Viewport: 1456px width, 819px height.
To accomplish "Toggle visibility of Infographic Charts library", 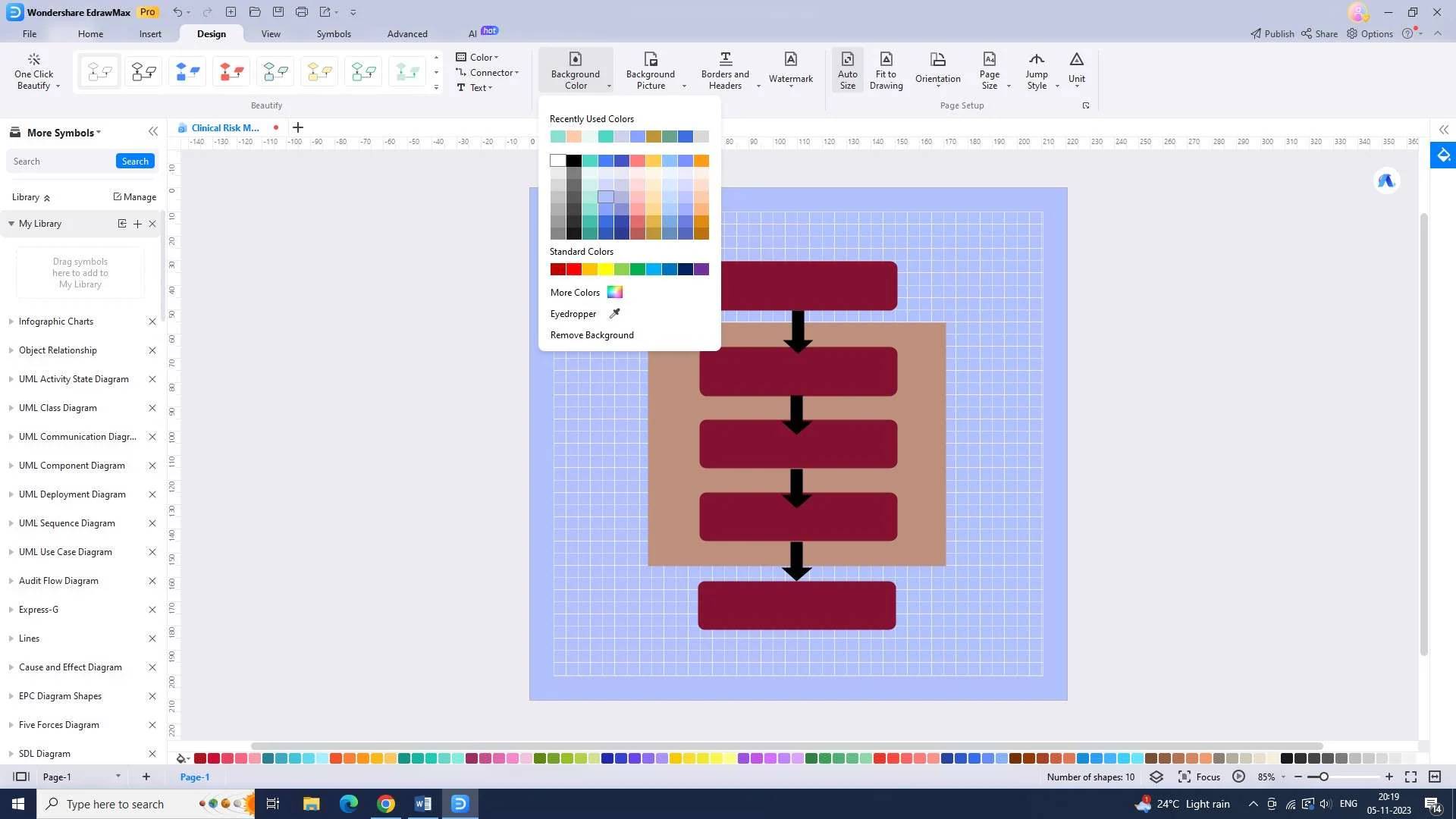I will click(10, 321).
